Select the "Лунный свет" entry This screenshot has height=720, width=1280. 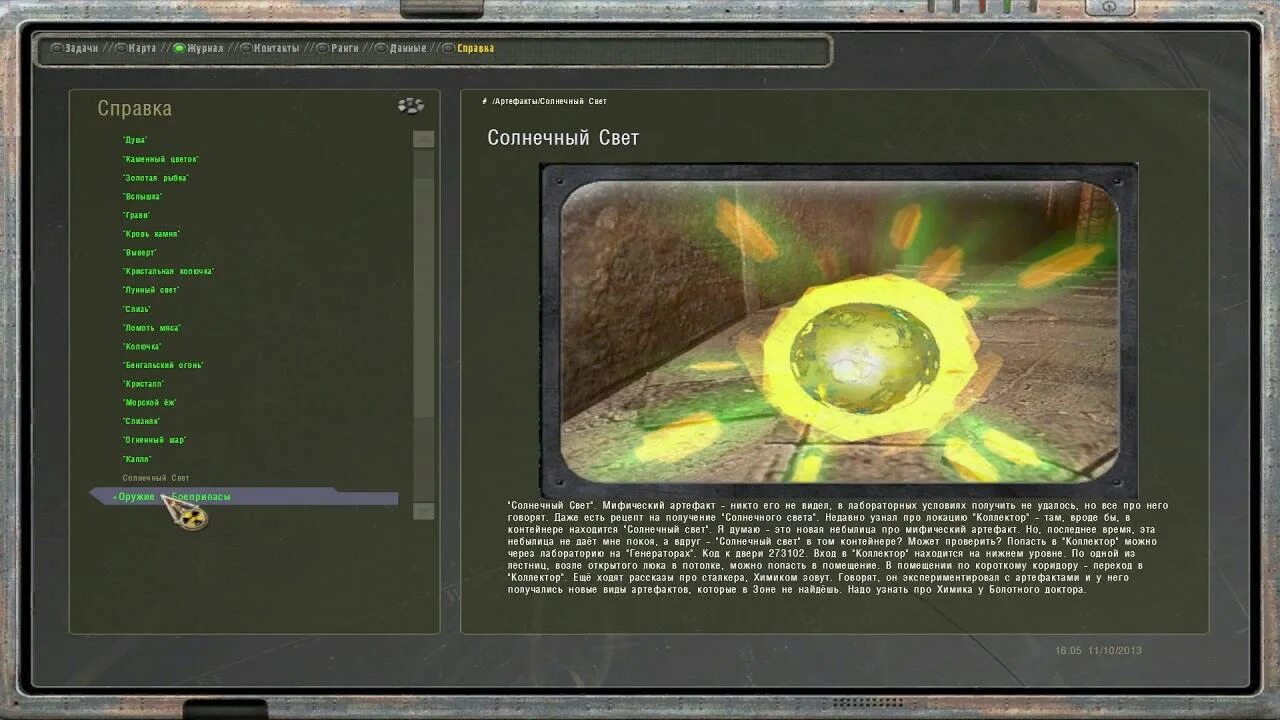(151, 290)
